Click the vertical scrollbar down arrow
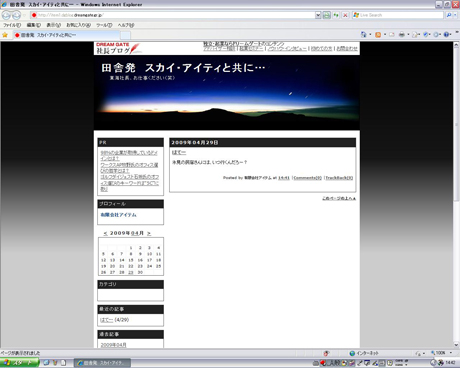Screen dimensions: 460x368 pyautogui.click(x=456, y=345)
